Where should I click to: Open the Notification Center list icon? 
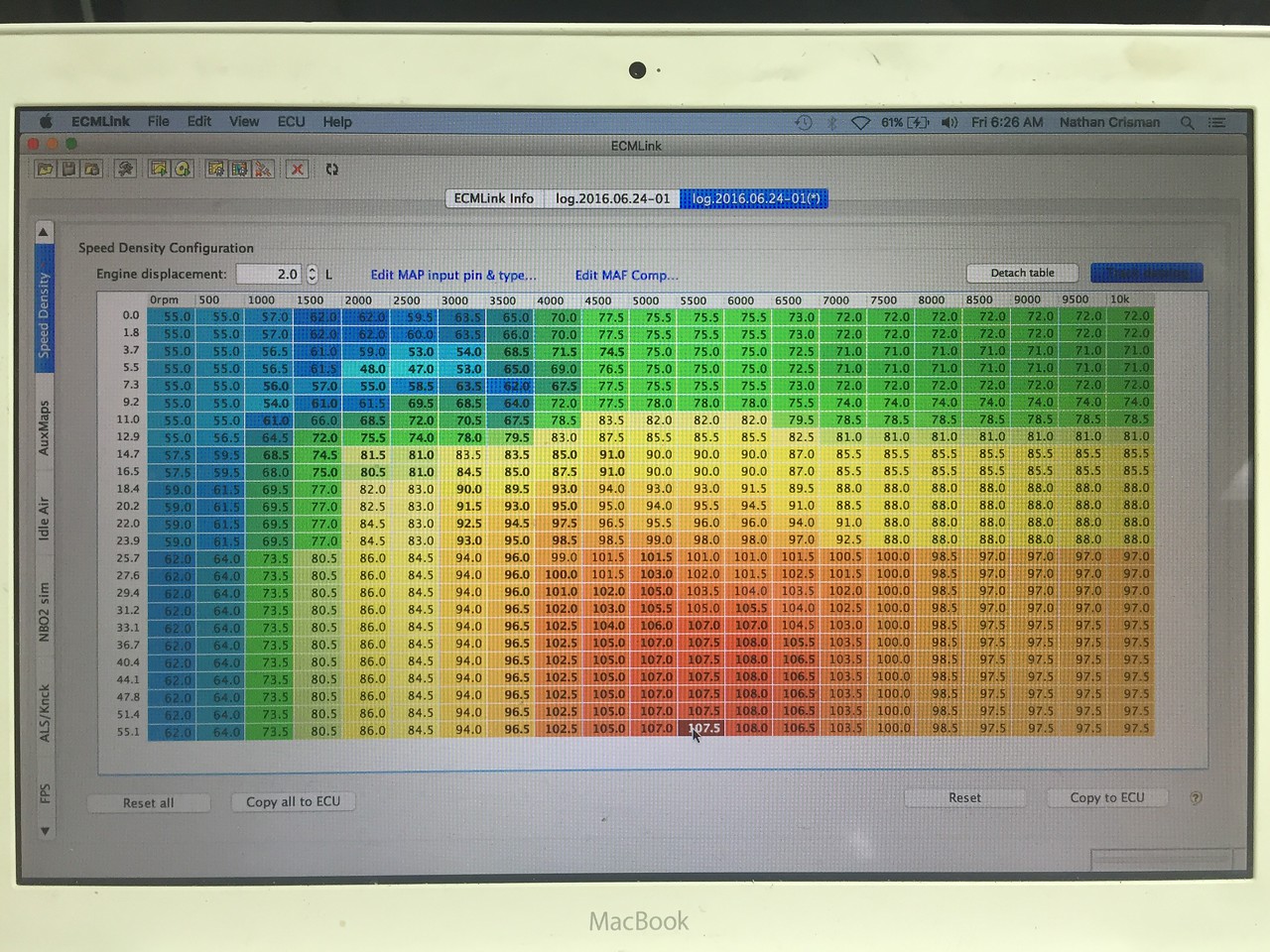[x=1217, y=123]
